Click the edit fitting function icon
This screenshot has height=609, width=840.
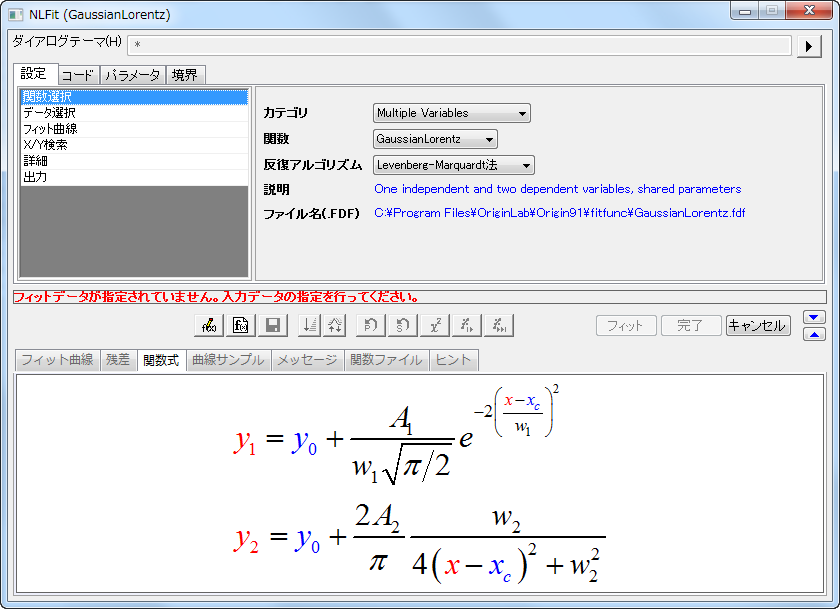point(208,325)
